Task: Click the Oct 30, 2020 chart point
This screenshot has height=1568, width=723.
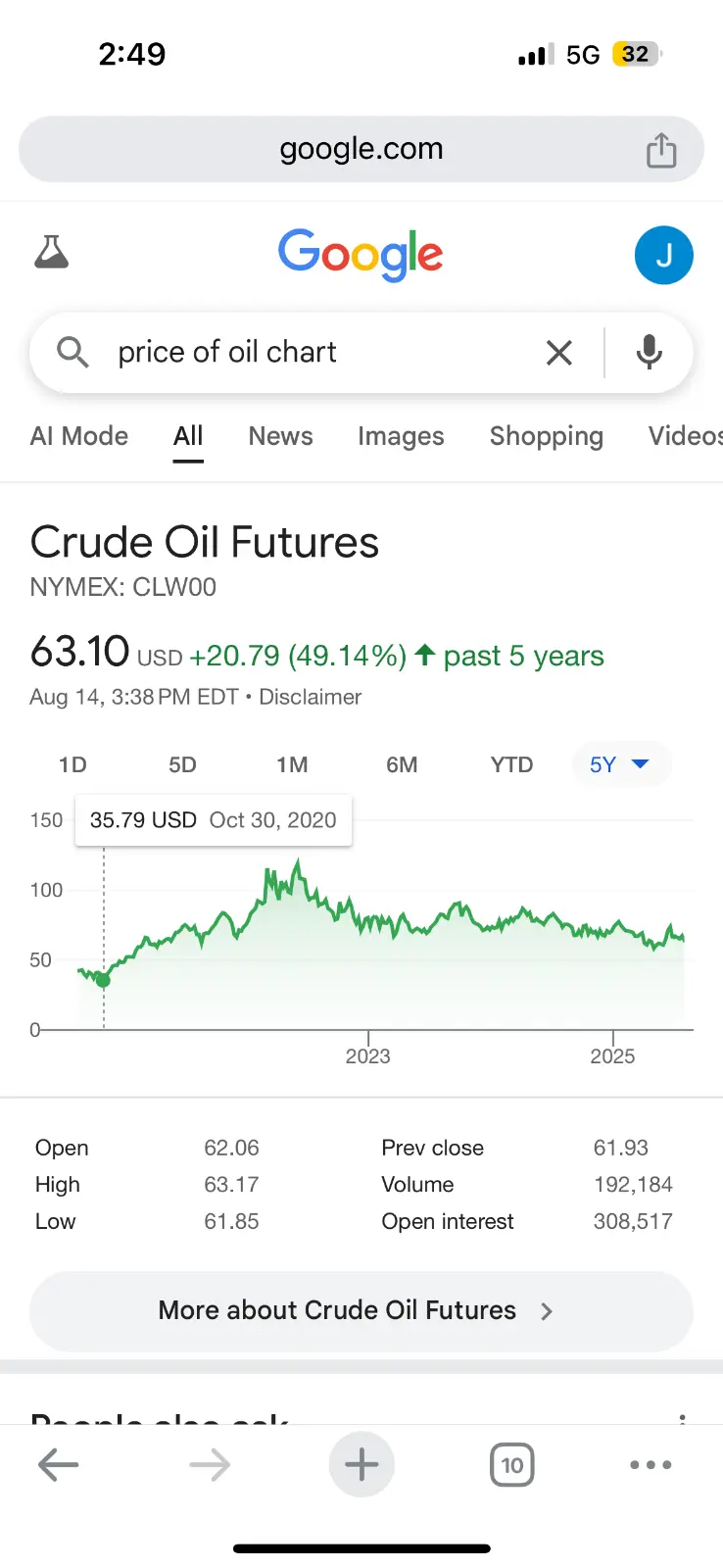Action: (103, 980)
